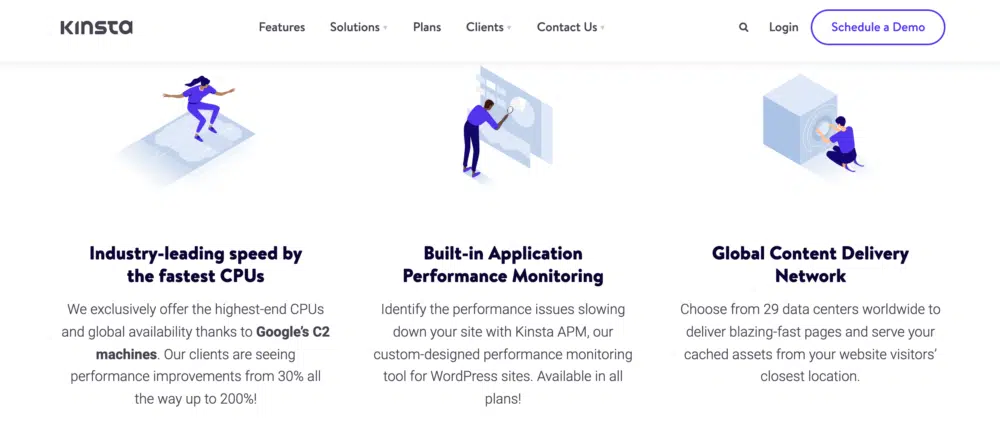This screenshot has width=1000, height=448.
Task: Click the performance monitoring illustration
Action: pyautogui.click(x=500, y=125)
